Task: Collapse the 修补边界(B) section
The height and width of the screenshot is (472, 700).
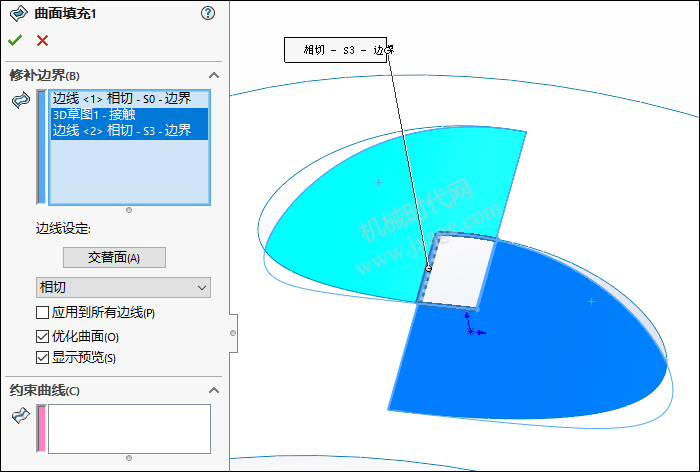Action: (x=214, y=75)
